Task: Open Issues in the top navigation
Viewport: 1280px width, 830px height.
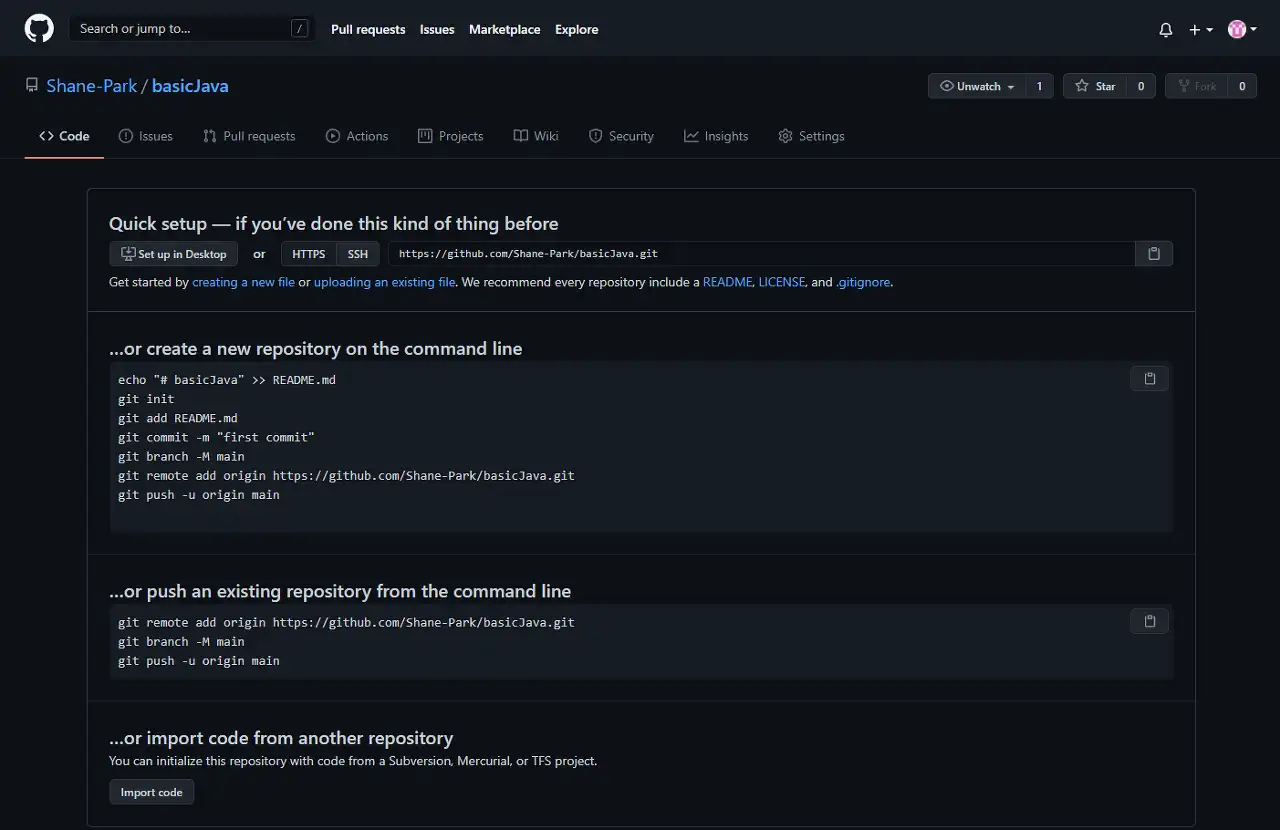Action: click(x=437, y=30)
